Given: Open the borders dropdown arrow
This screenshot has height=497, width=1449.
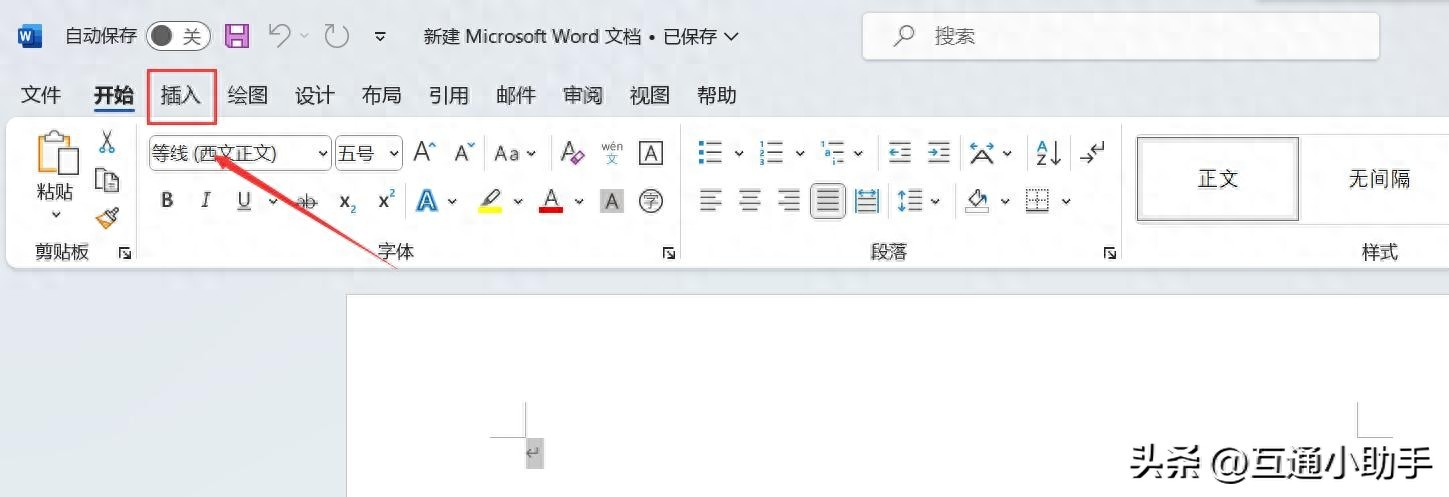Looking at the screenshot, I should [1066, 201].
